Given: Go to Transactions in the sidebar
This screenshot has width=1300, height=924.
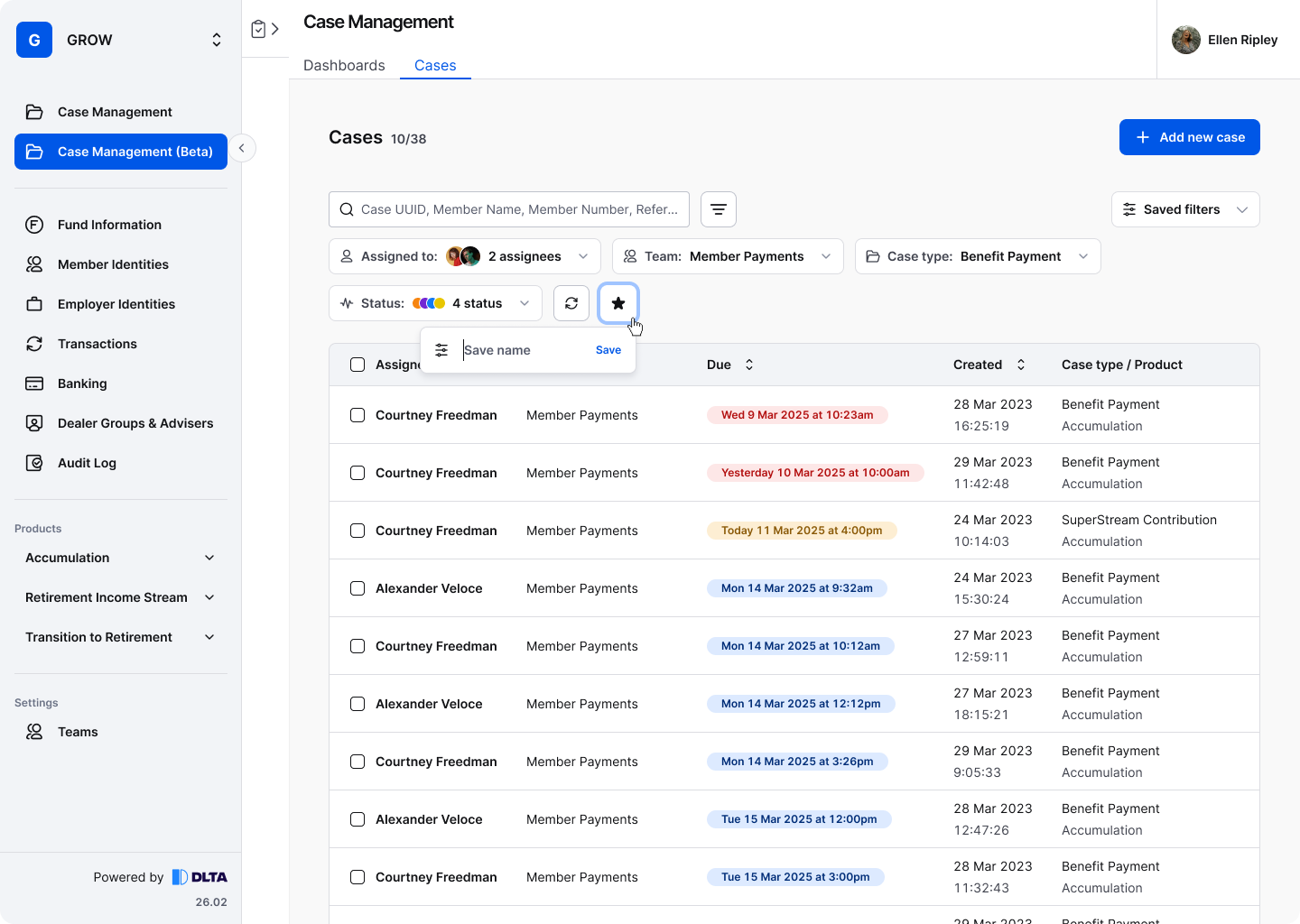Looking at the screenshot, I should [97, 344].
